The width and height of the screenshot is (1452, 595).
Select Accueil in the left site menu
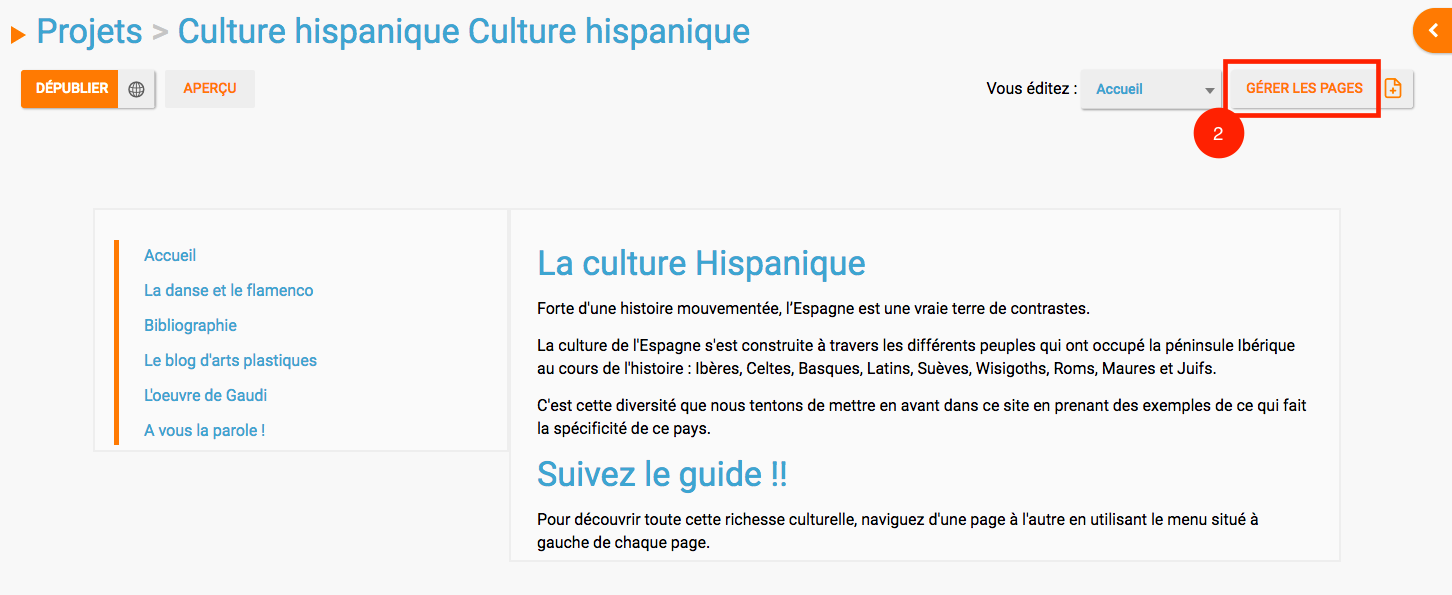170,255
